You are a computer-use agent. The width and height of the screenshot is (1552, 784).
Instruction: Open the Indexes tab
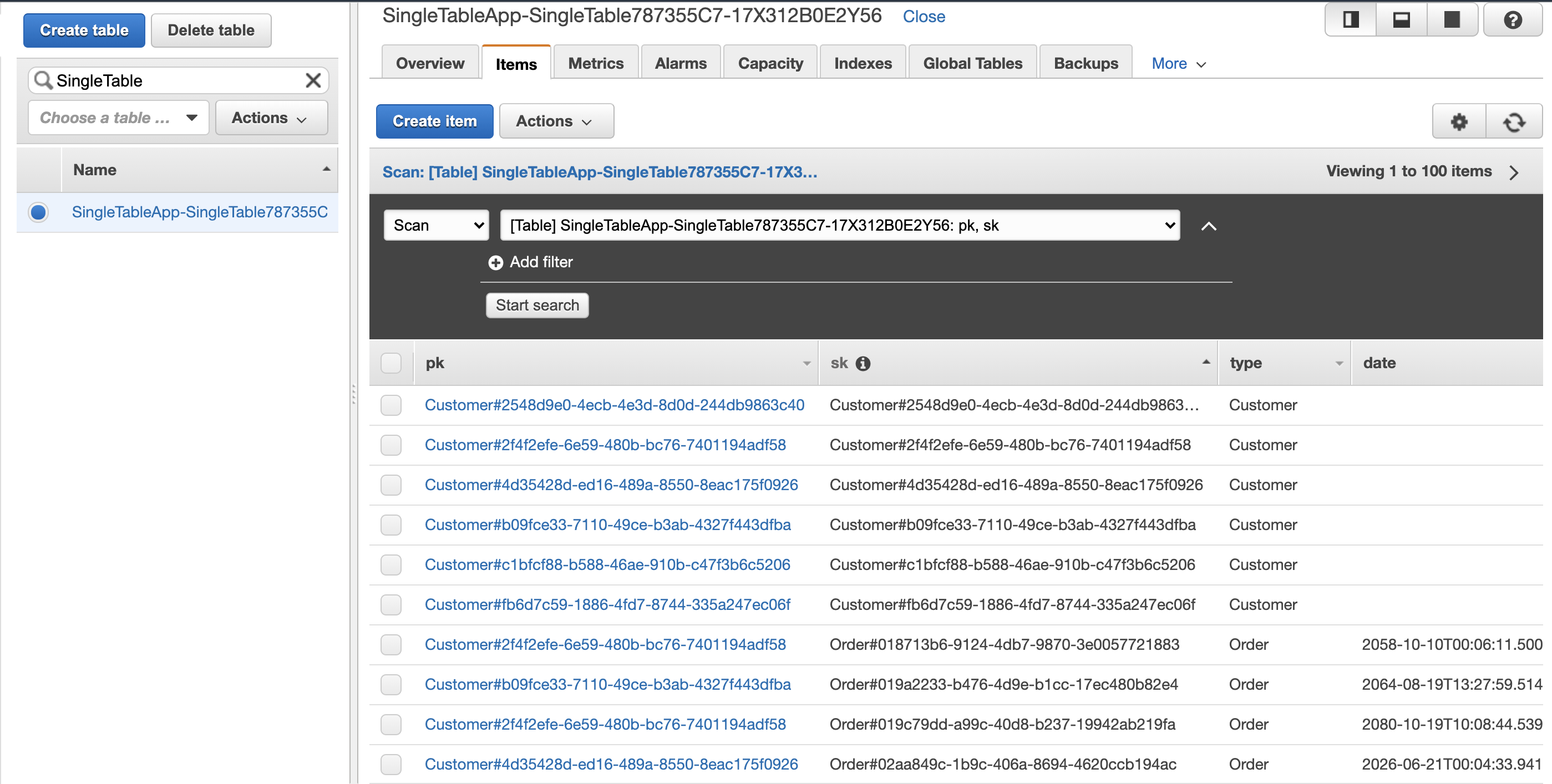pos(862,63)
